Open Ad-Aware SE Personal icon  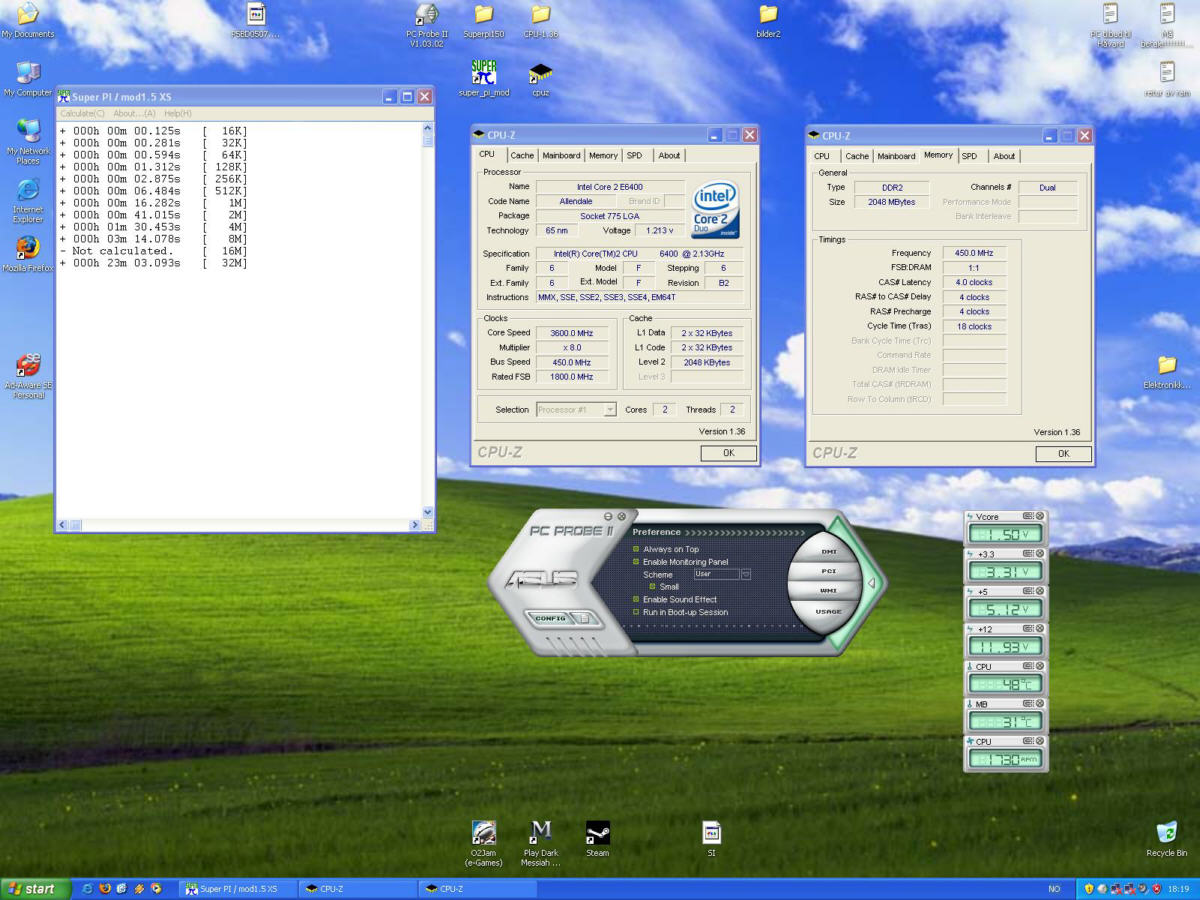(28, 376)
